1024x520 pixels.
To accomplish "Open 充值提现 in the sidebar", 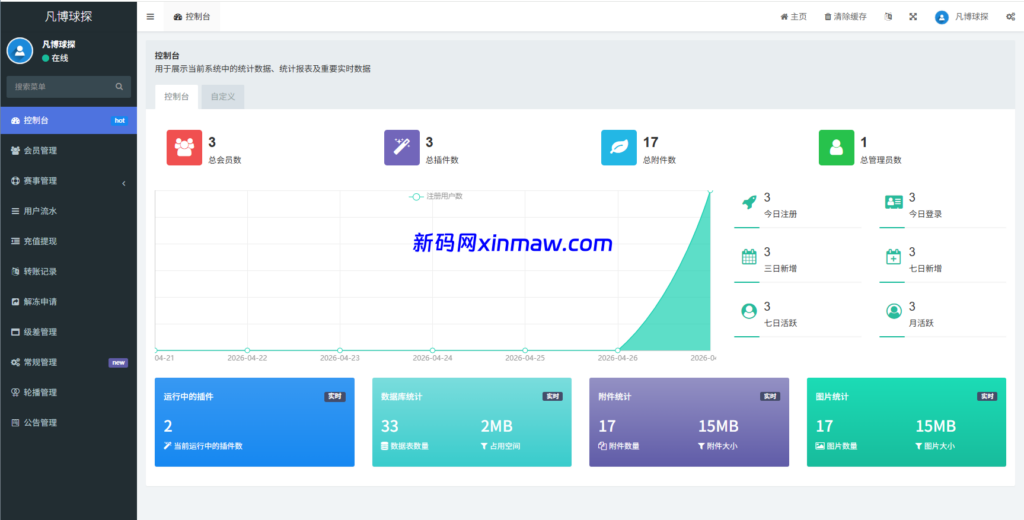I will 69,241.
